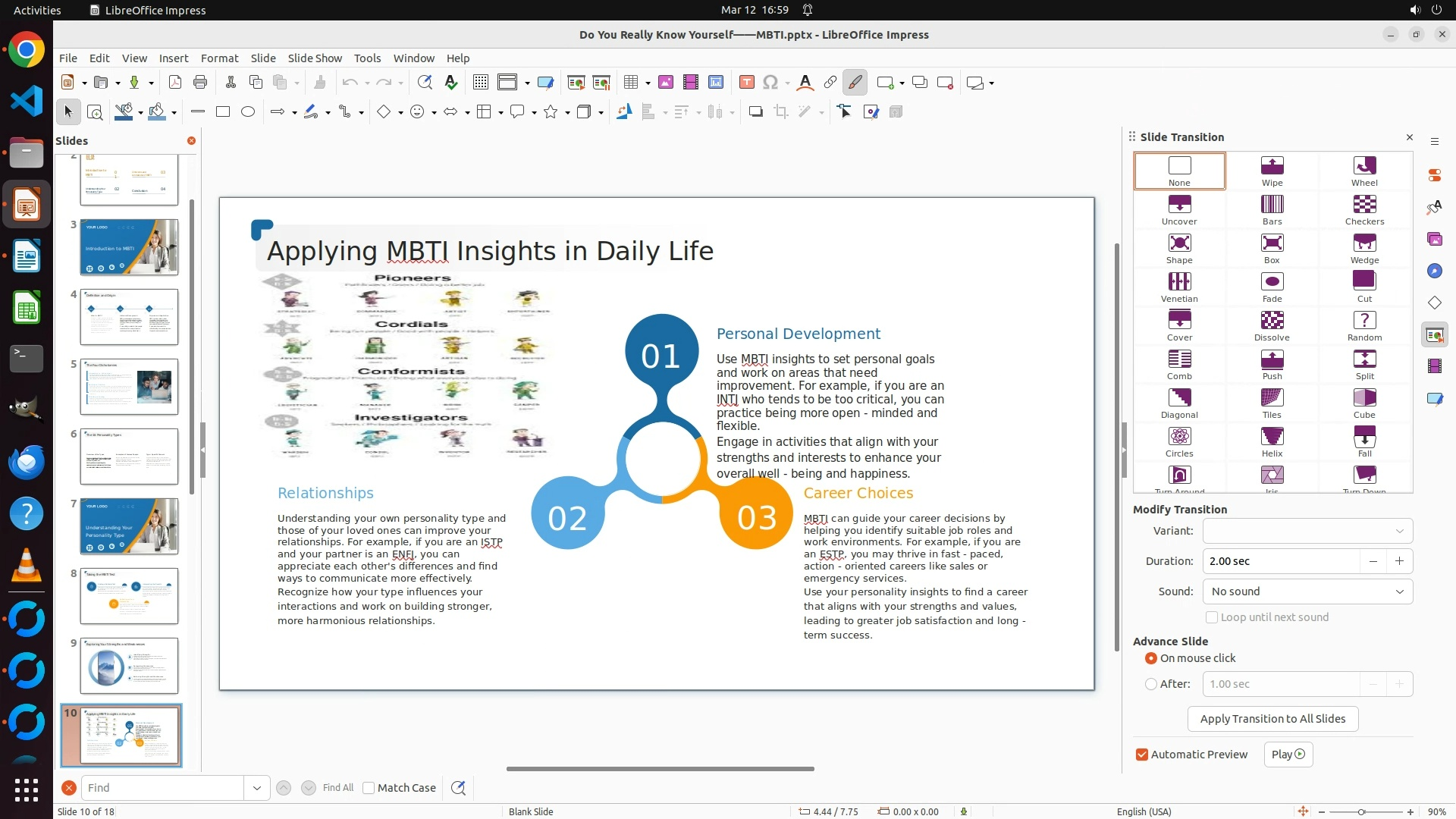Viewport: 1456px width, 819px height.
Task: Pick the Checkers transition icon
Action: tap(1364, 205)
